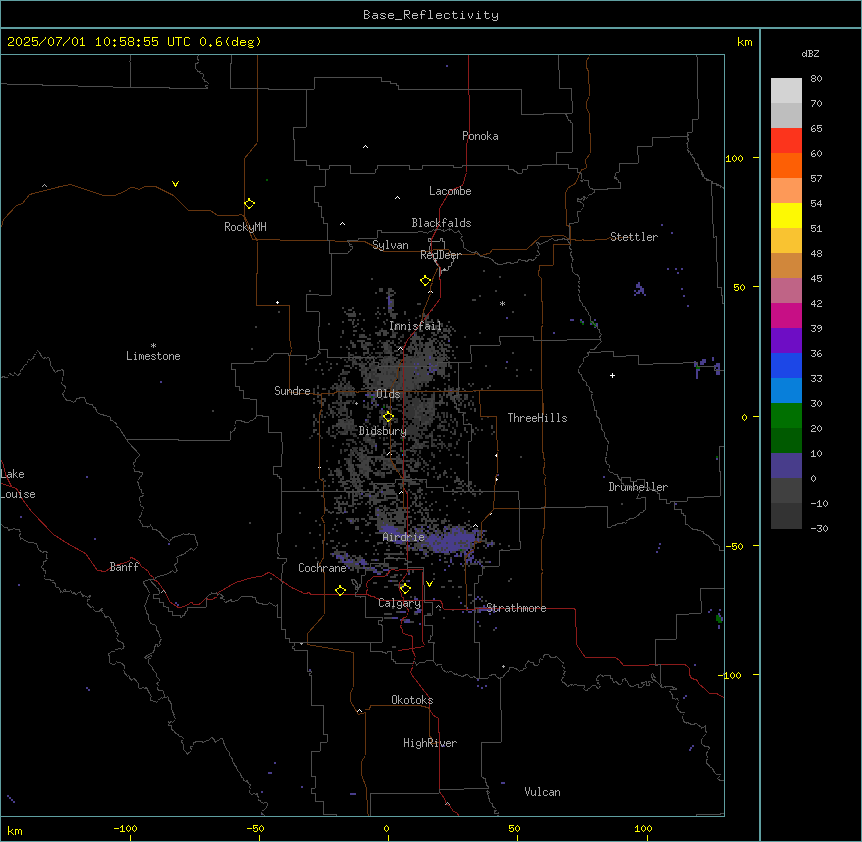
Task: Click the Didsbury town label
Action: point(383,431)
